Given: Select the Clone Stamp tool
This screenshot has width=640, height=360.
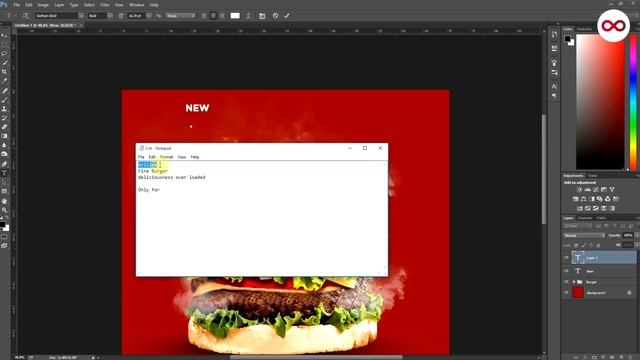Looking at the screenshot, I should [4, 109].
